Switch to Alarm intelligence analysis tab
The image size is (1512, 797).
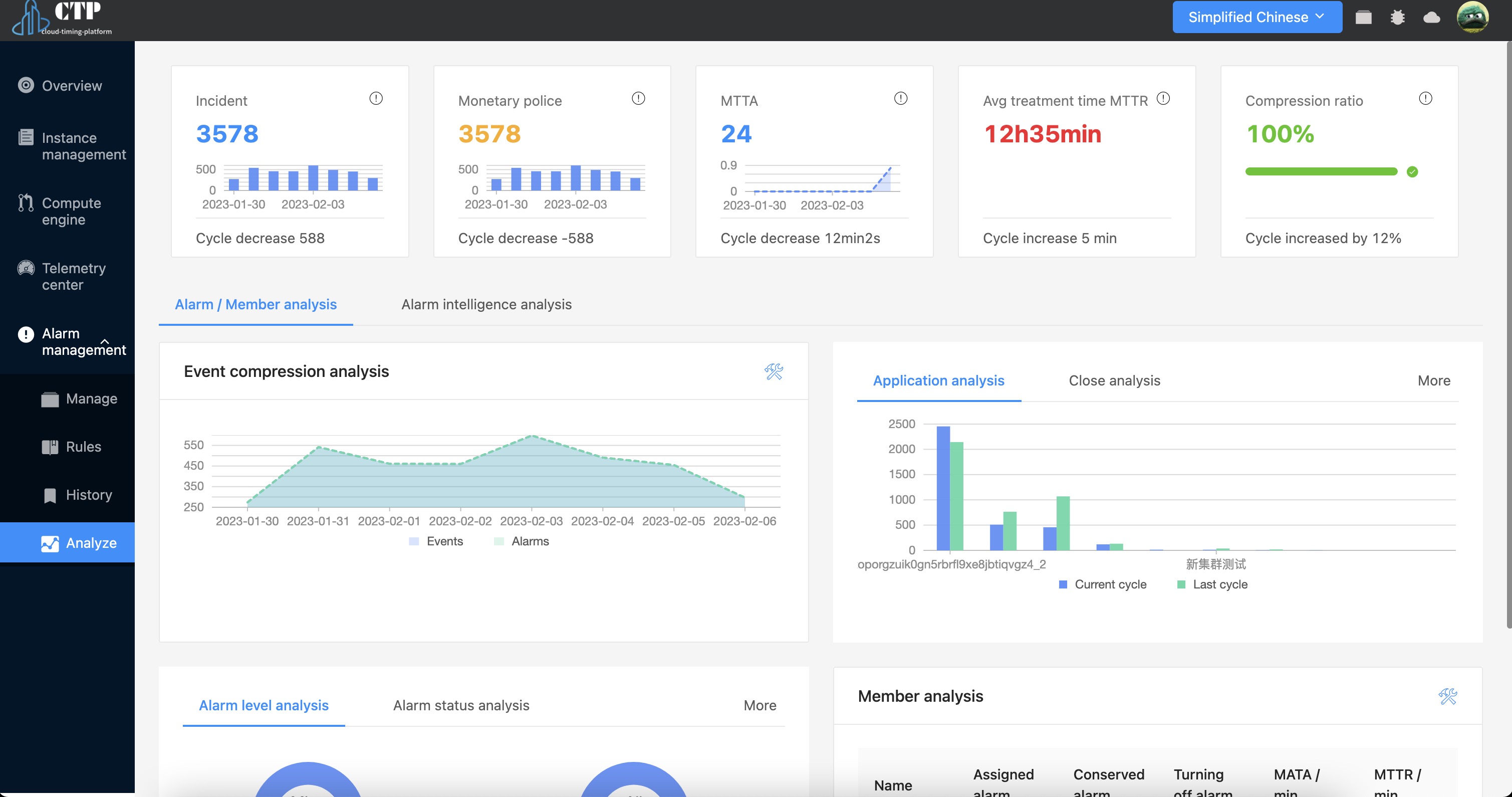click(486, 304)
